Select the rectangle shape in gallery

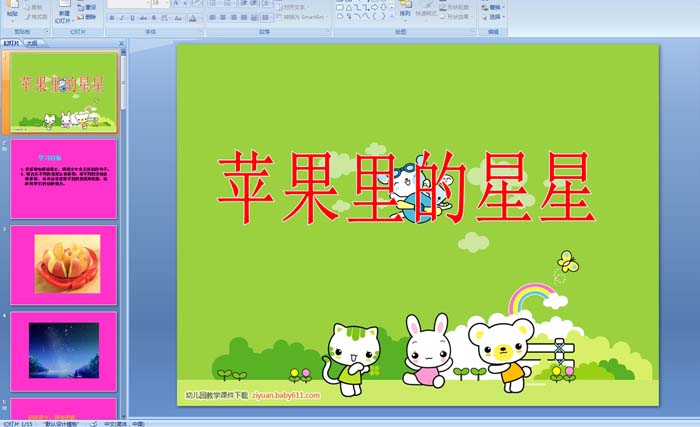tap(340, 8)
